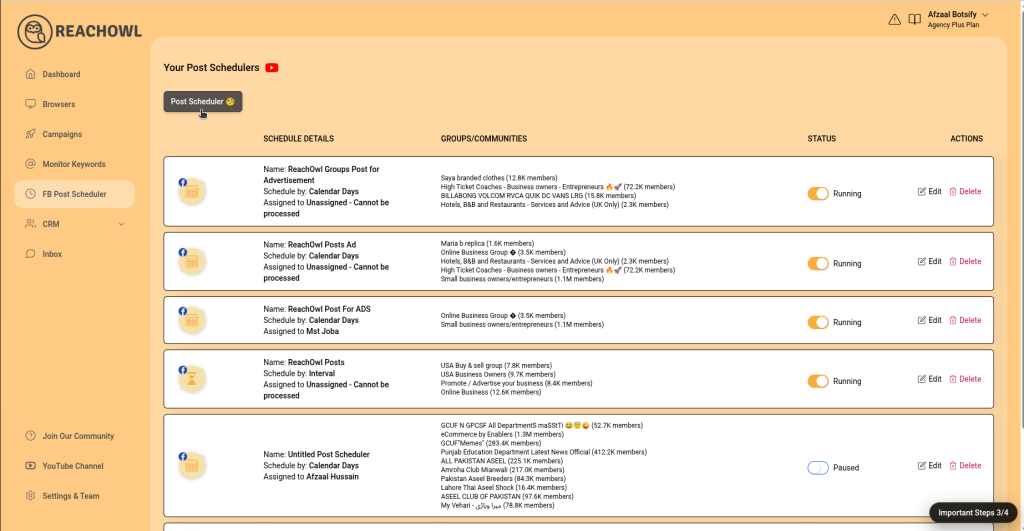
Task: Click the Join Our Community icon
Action: (31, 436)
